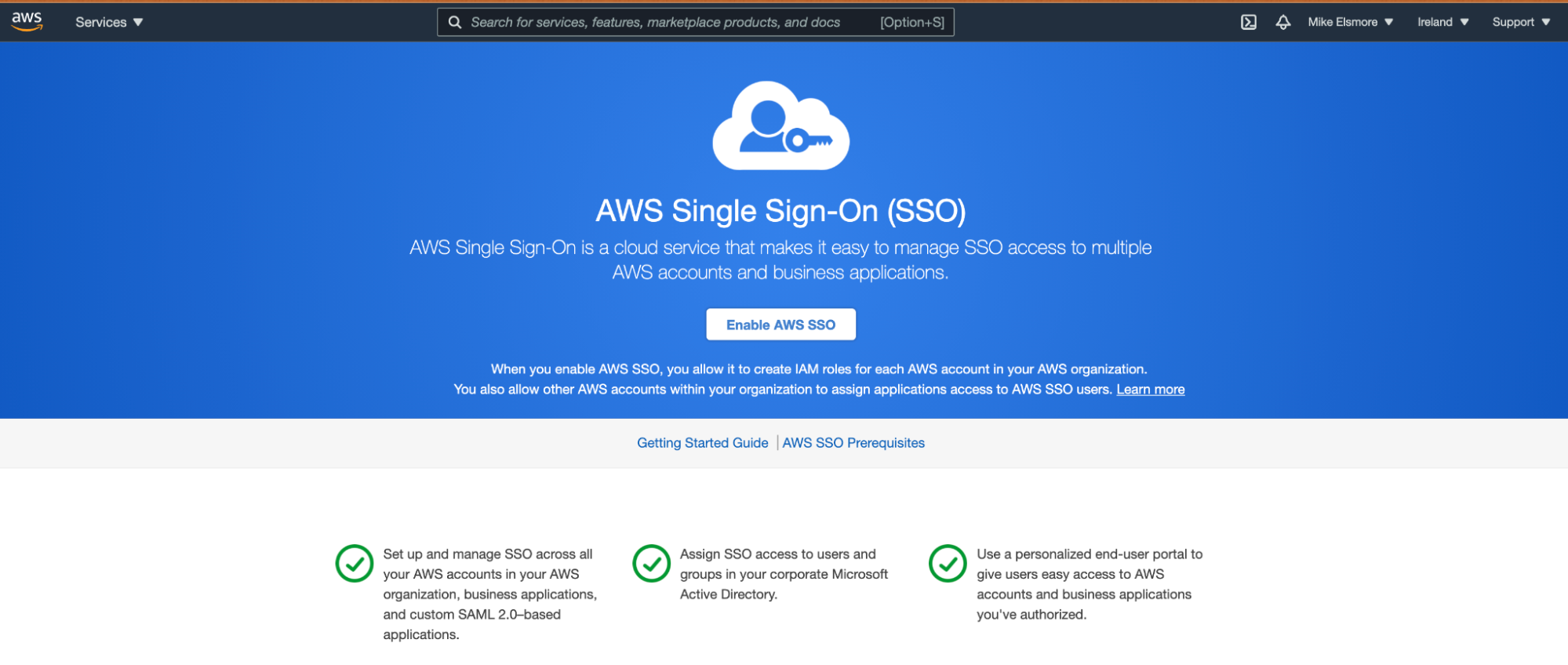1568x665 pixels.
Task: Click the search magnifier icon
Action: (x=455, y=22)
